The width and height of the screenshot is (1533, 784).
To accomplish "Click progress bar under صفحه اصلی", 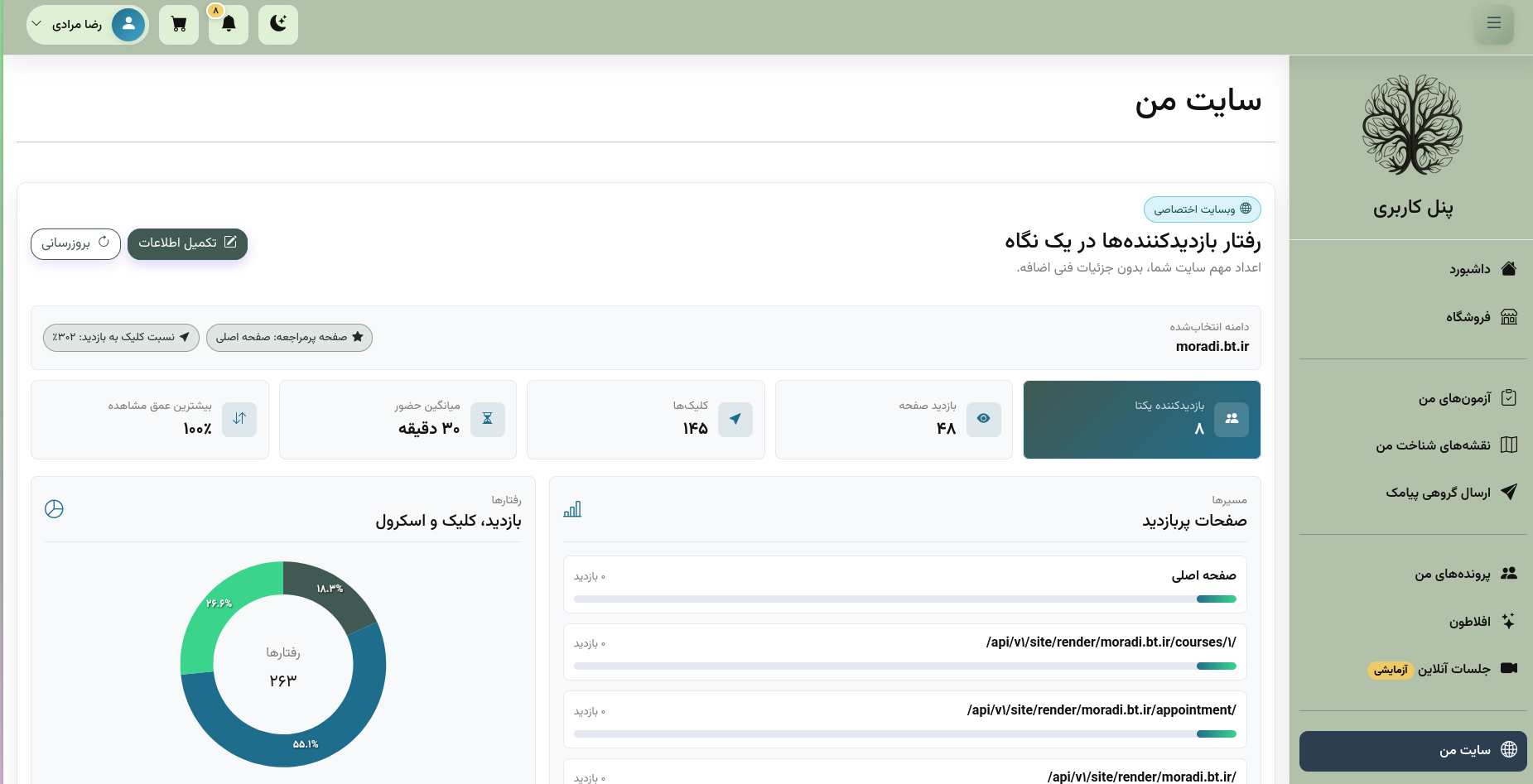I will tap(905, 599).
